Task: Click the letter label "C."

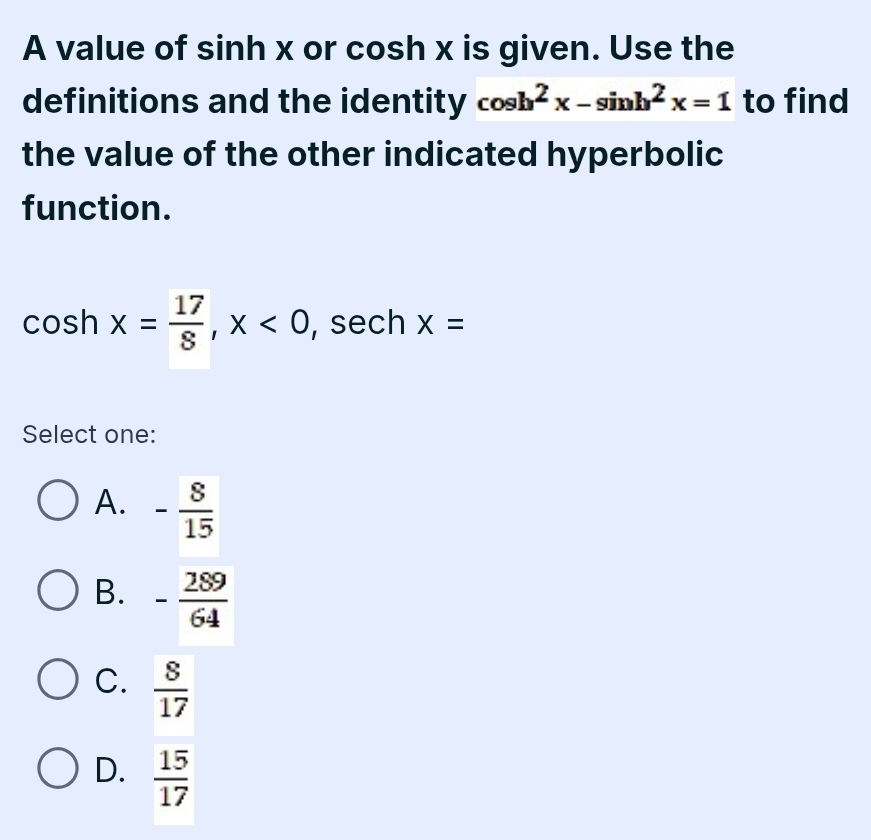Action: pyautogui.click(x=110, y=681)
